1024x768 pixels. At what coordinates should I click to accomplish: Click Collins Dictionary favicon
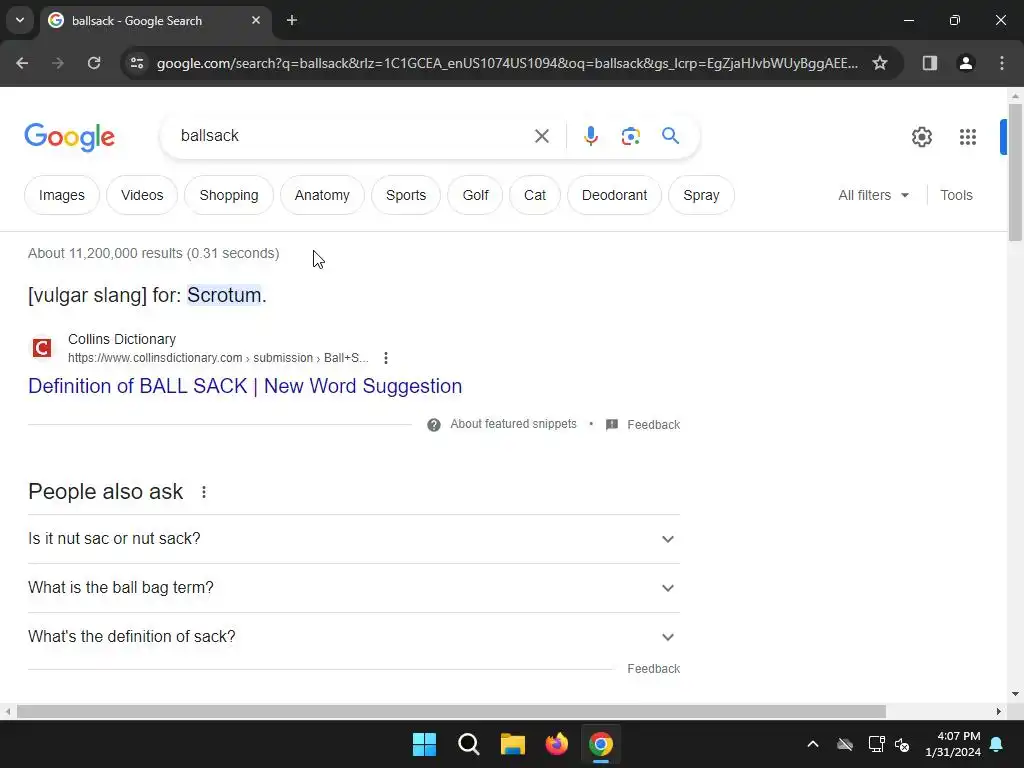[x=42, y=348]
